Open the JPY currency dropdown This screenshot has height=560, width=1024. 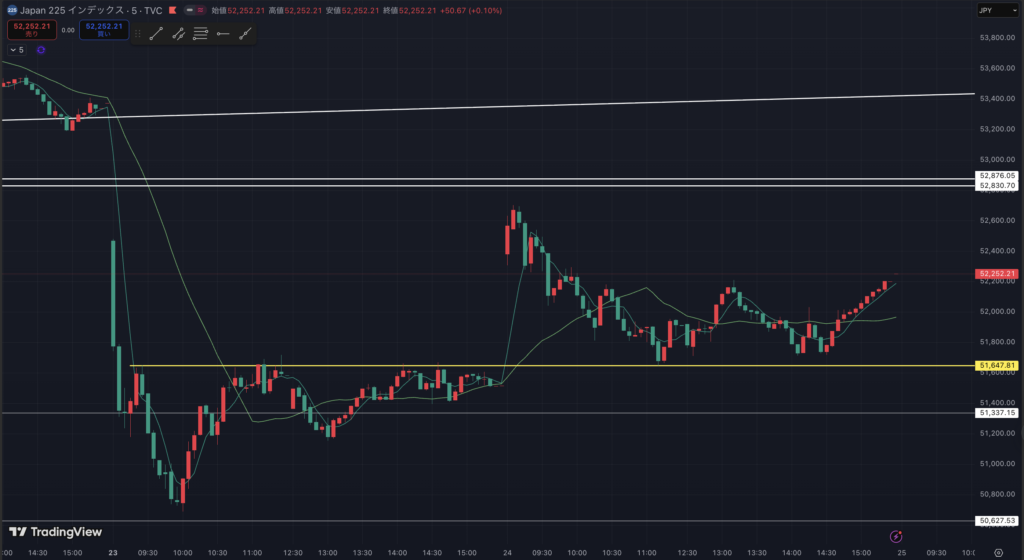tap(998, 11)
